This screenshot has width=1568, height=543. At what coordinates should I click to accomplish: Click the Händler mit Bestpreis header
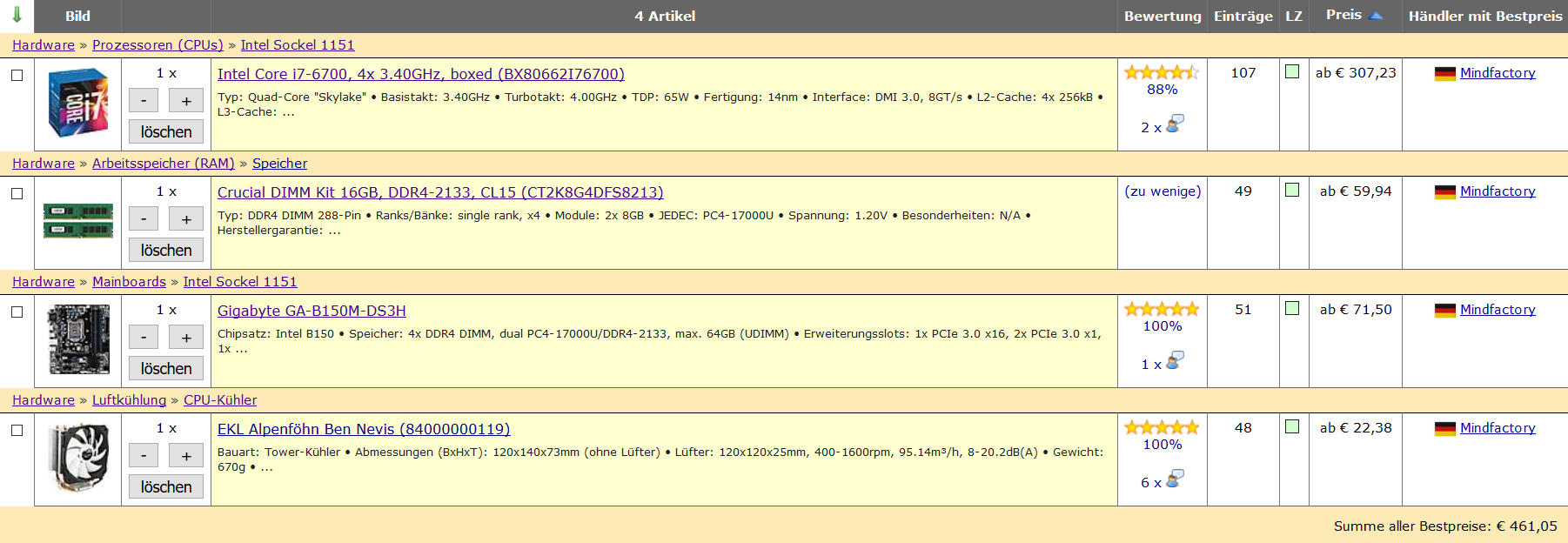pyautogui.click(x=1485, y=16)
